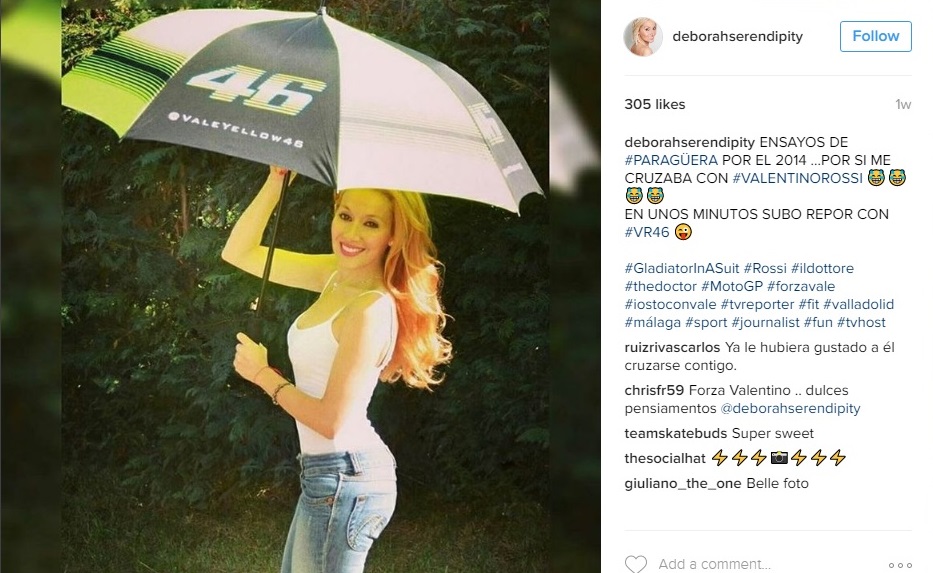Follow deborahserendipity
Viewport: 933px width, 573px height.
click(875, 36)
